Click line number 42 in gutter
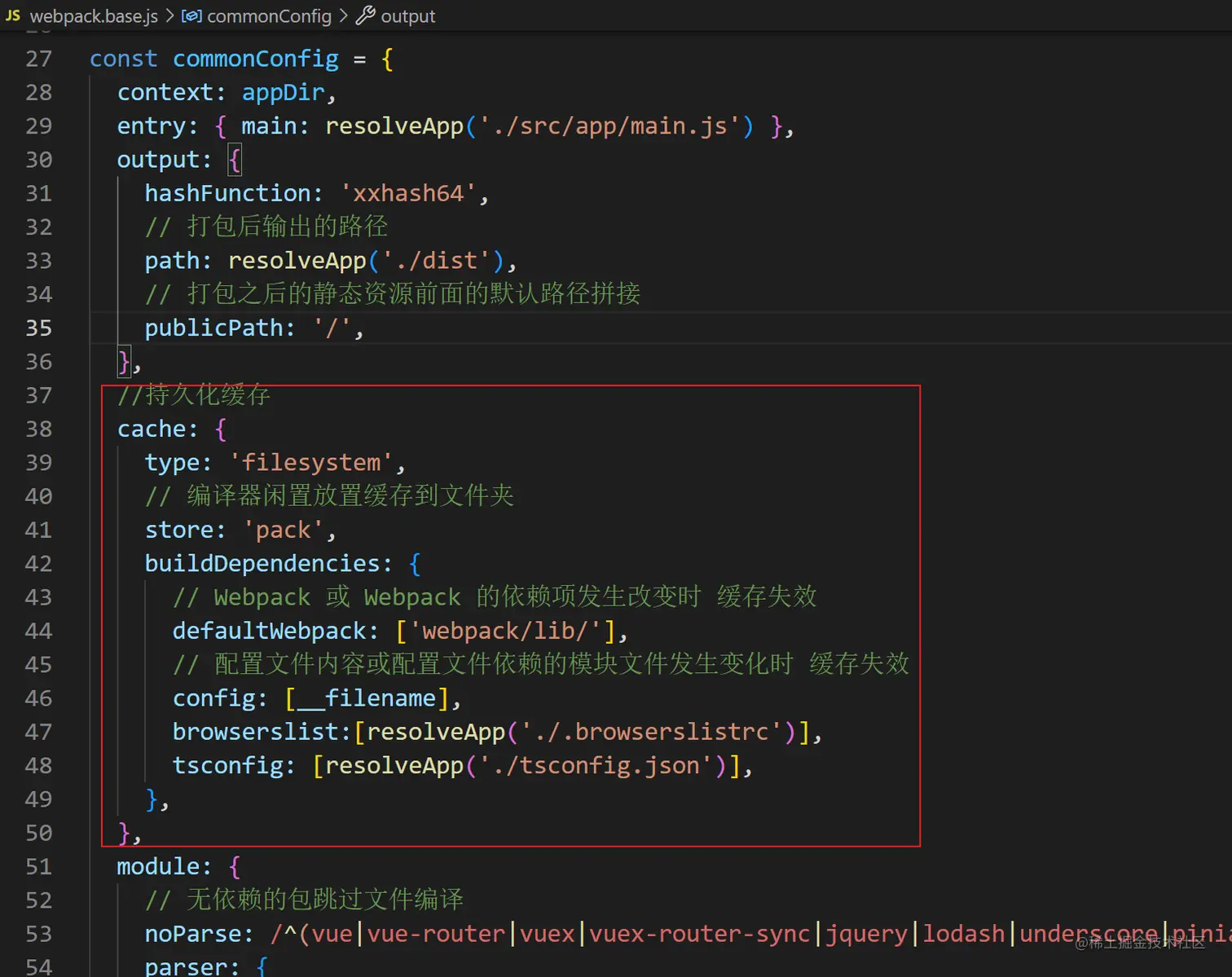 coord(38,563)
